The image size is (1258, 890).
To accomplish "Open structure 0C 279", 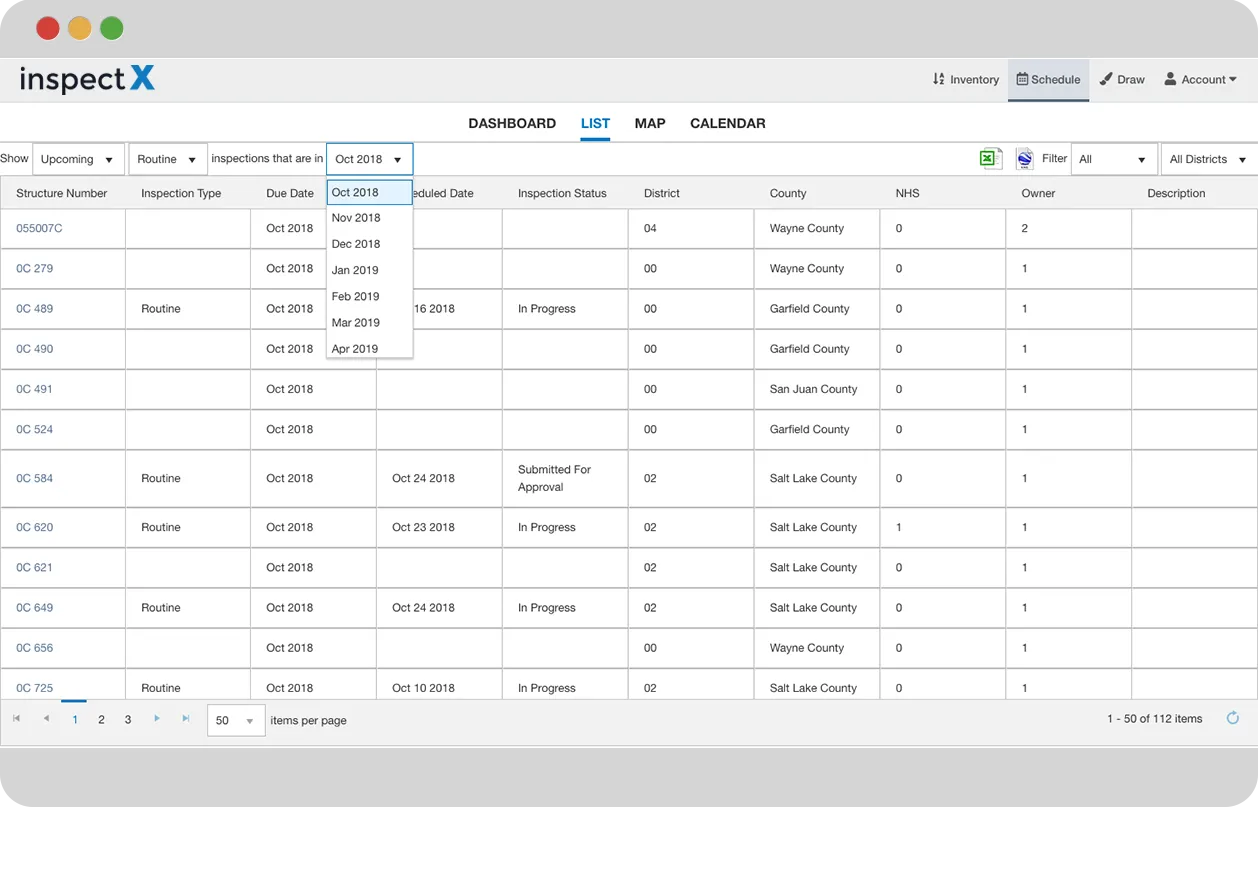I will pyautogui.click(x=35, y=268).
